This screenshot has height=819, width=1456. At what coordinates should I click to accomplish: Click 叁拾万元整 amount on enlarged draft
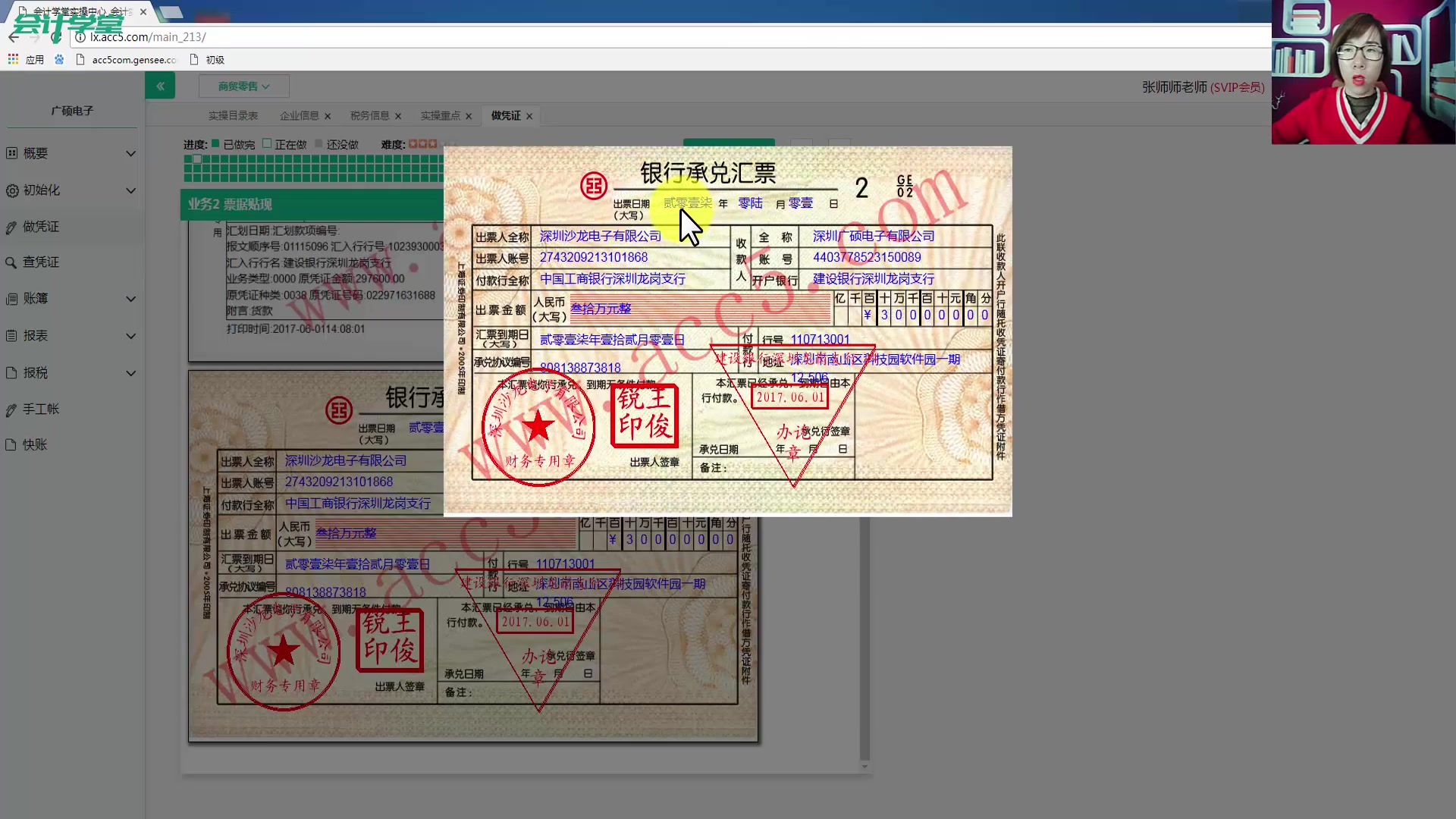(600, 309)
